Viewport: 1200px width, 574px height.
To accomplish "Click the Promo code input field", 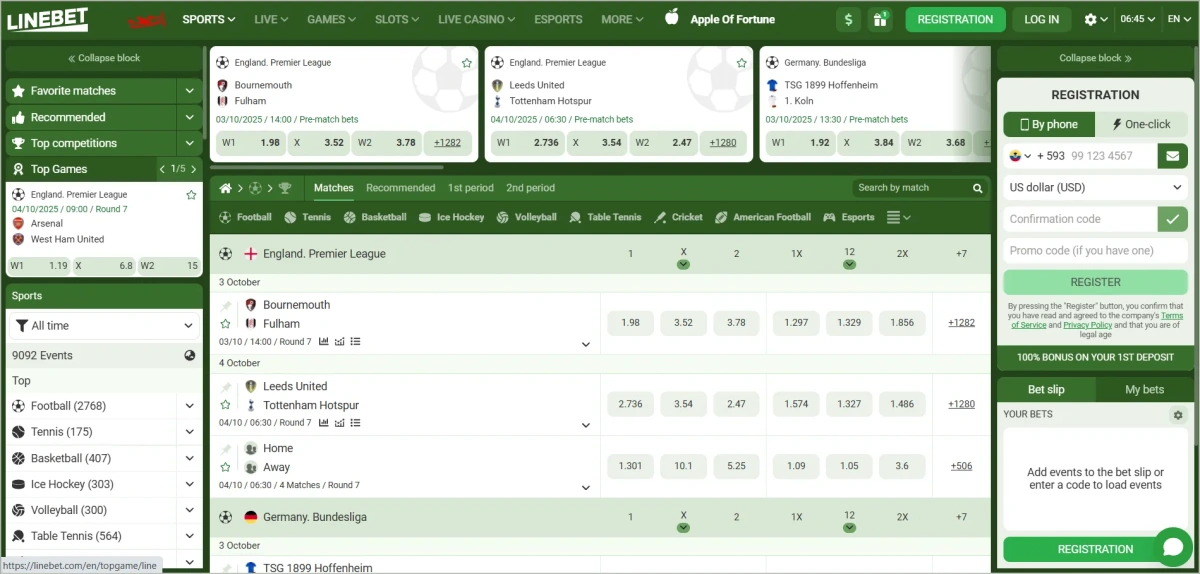I will tap(1095, 251).
